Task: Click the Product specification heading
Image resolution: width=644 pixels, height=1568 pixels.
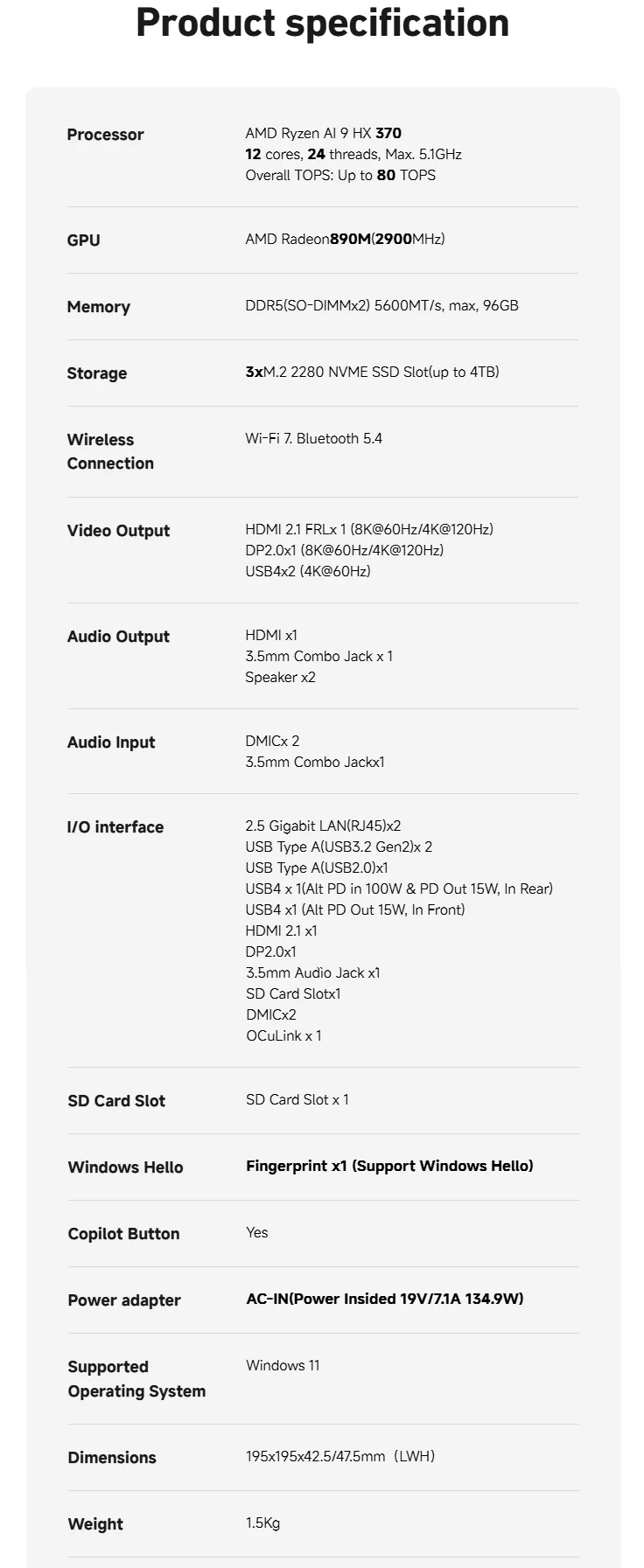Action: (x=322, y=24)
